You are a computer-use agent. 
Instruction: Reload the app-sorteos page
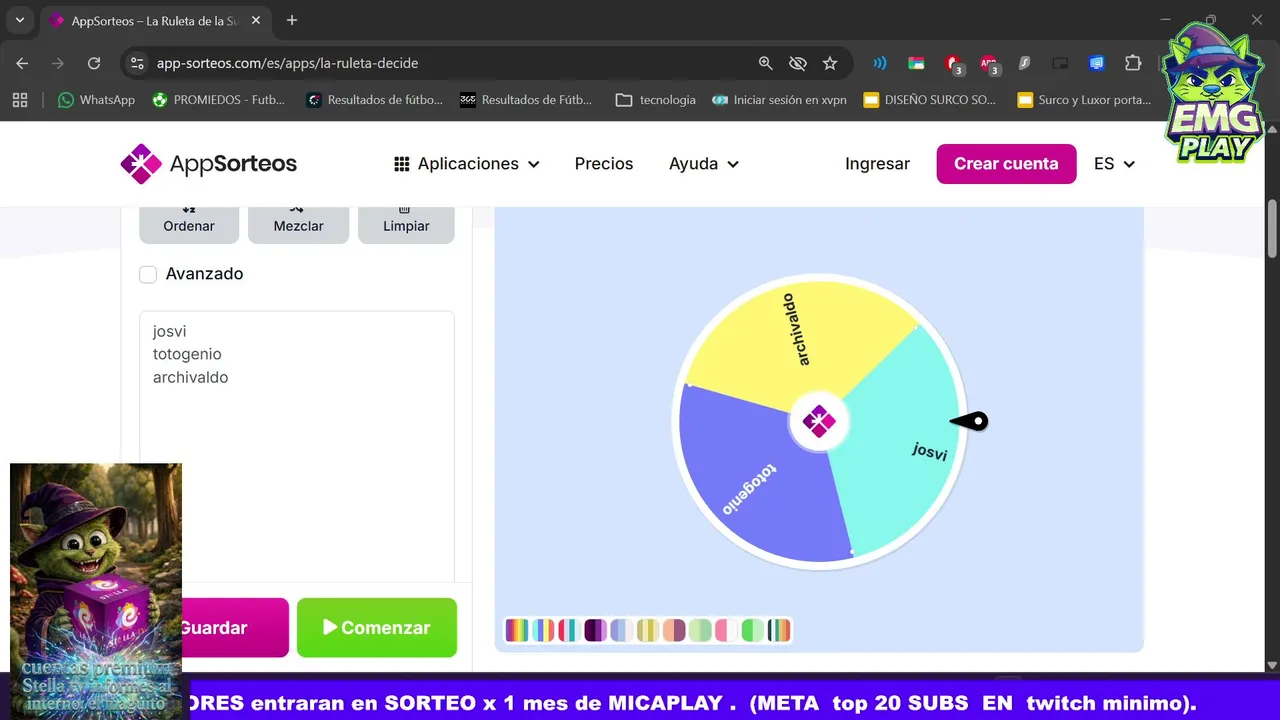tap(94, 63)
